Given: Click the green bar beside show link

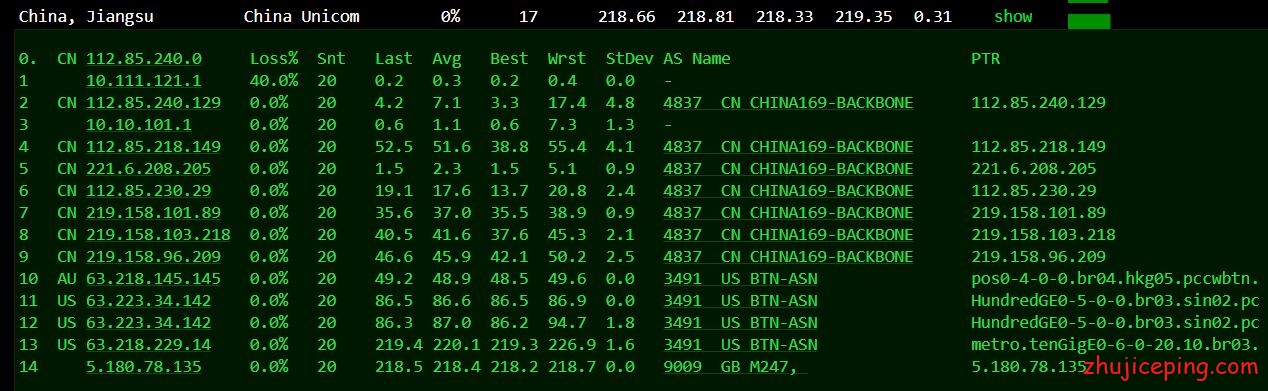Looking at the screenshot, I should [1089, 22].
